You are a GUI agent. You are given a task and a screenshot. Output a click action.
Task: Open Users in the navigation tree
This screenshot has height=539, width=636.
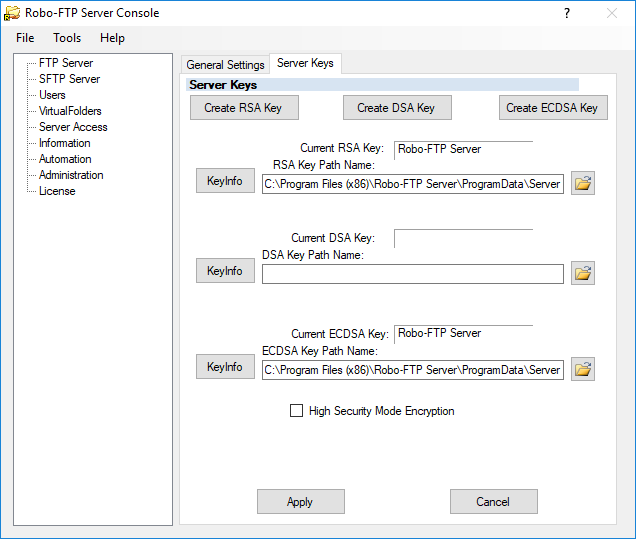[52, 95]
